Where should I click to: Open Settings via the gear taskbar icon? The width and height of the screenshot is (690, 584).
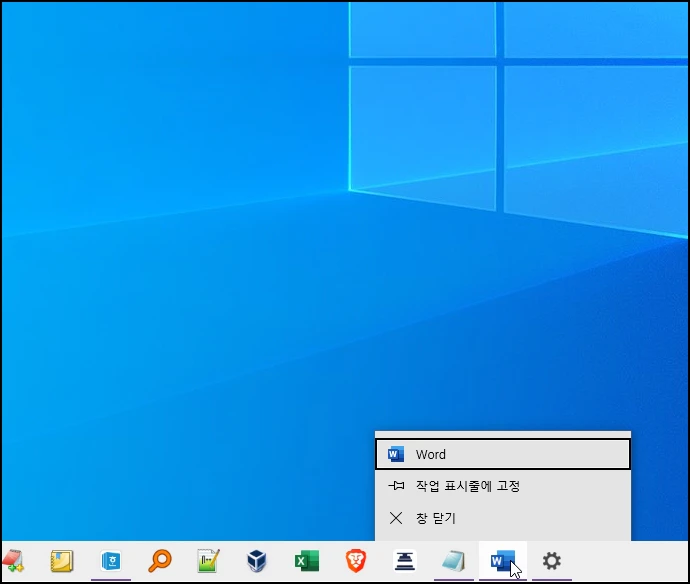[x=551, y=561]
